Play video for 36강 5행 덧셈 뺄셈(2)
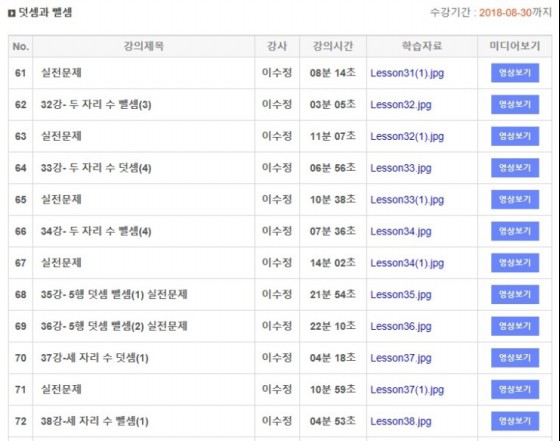Image resolution: width=560 pixels, height=441 pixels. [515, 326]
